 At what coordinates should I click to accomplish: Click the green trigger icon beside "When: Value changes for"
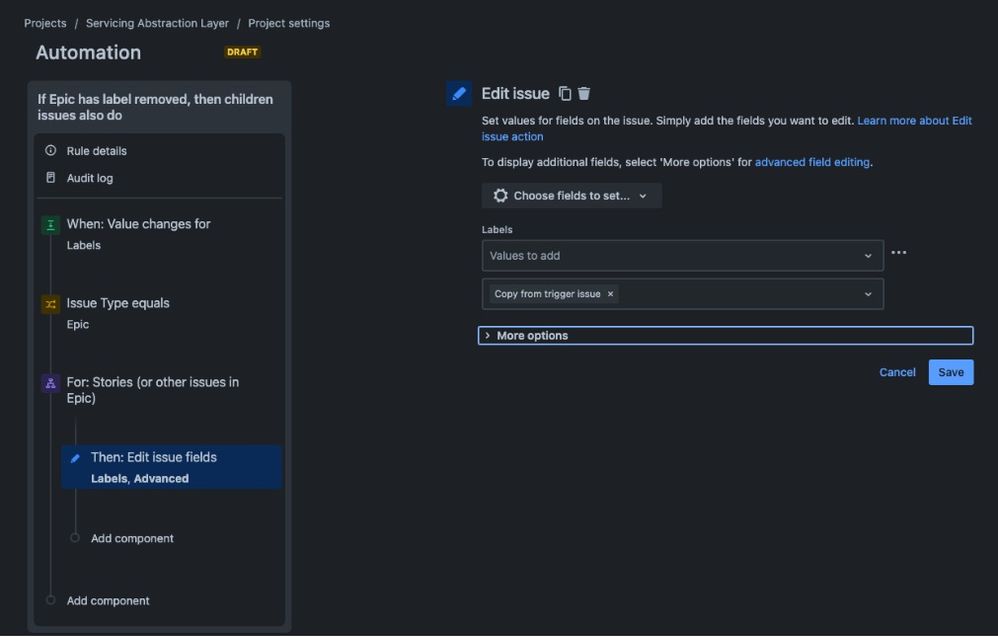pyautogui.click(x=50, y=224)
